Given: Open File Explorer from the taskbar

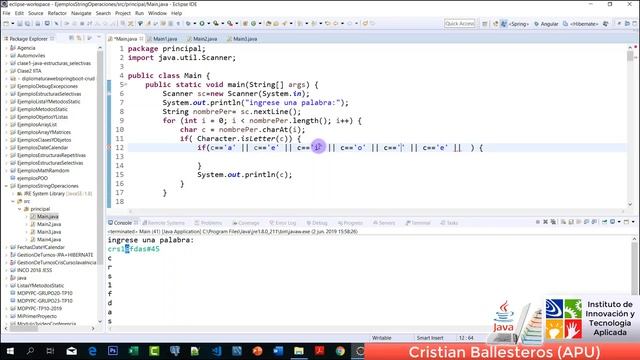Looking at the screenshot, I should click(299, 351).
